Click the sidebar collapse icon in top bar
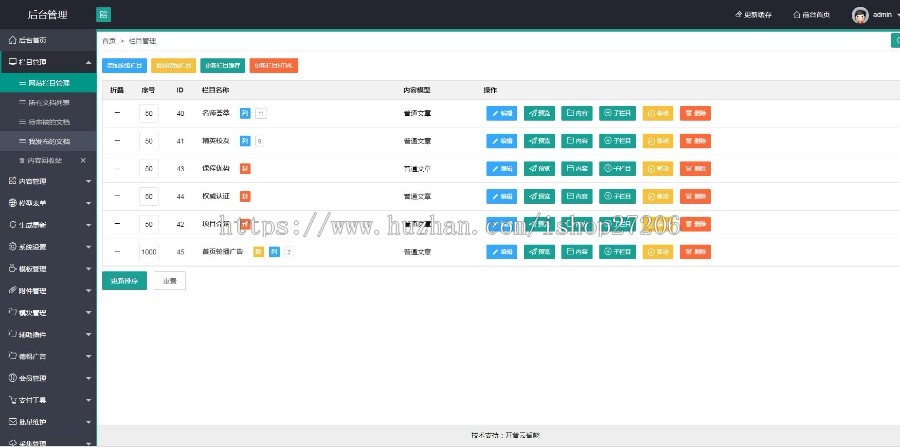The height and width of the screenshot is (447, 900). (x=104, y=15)
